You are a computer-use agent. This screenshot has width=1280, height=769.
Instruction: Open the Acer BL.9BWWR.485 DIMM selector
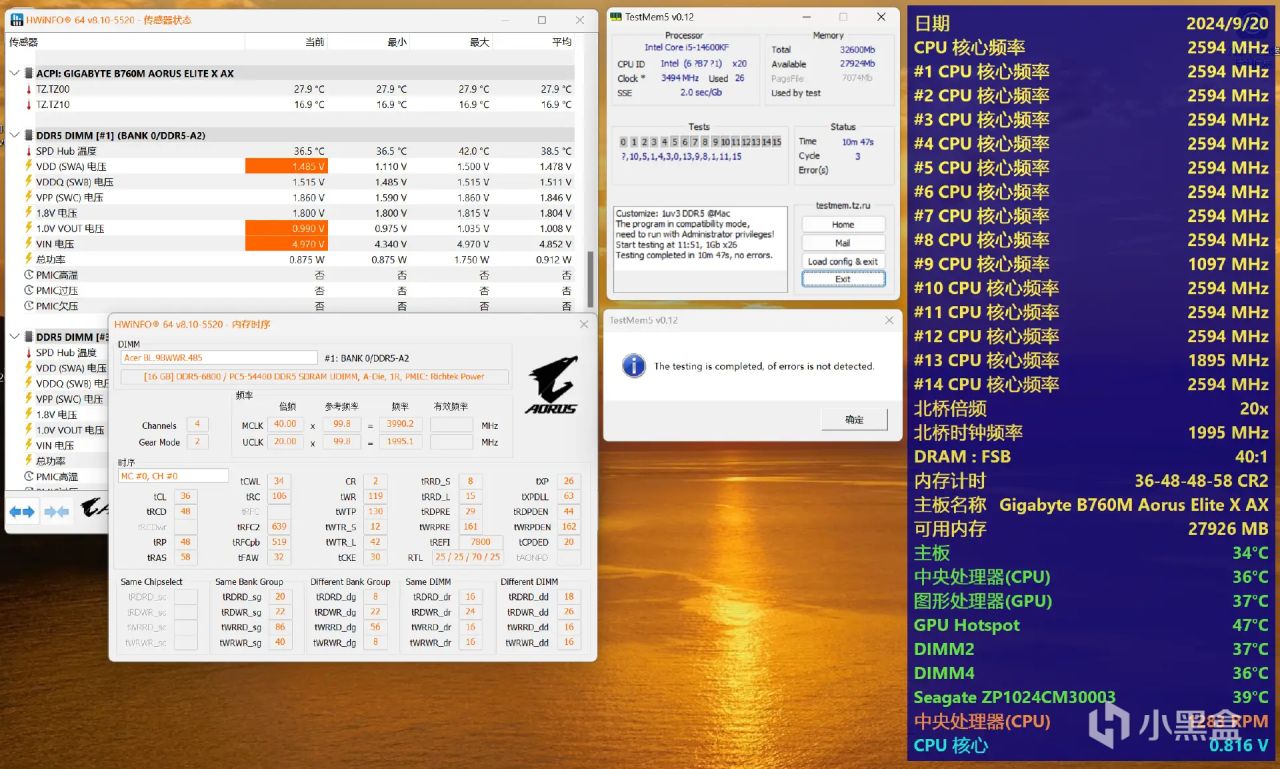pyautogui.click(x=218, y=357)
